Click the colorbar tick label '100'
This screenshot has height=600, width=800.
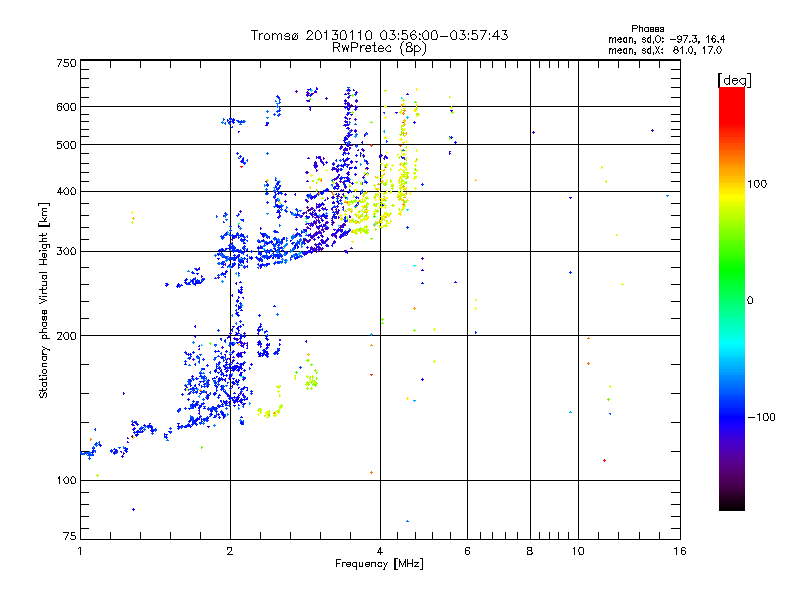757,184
